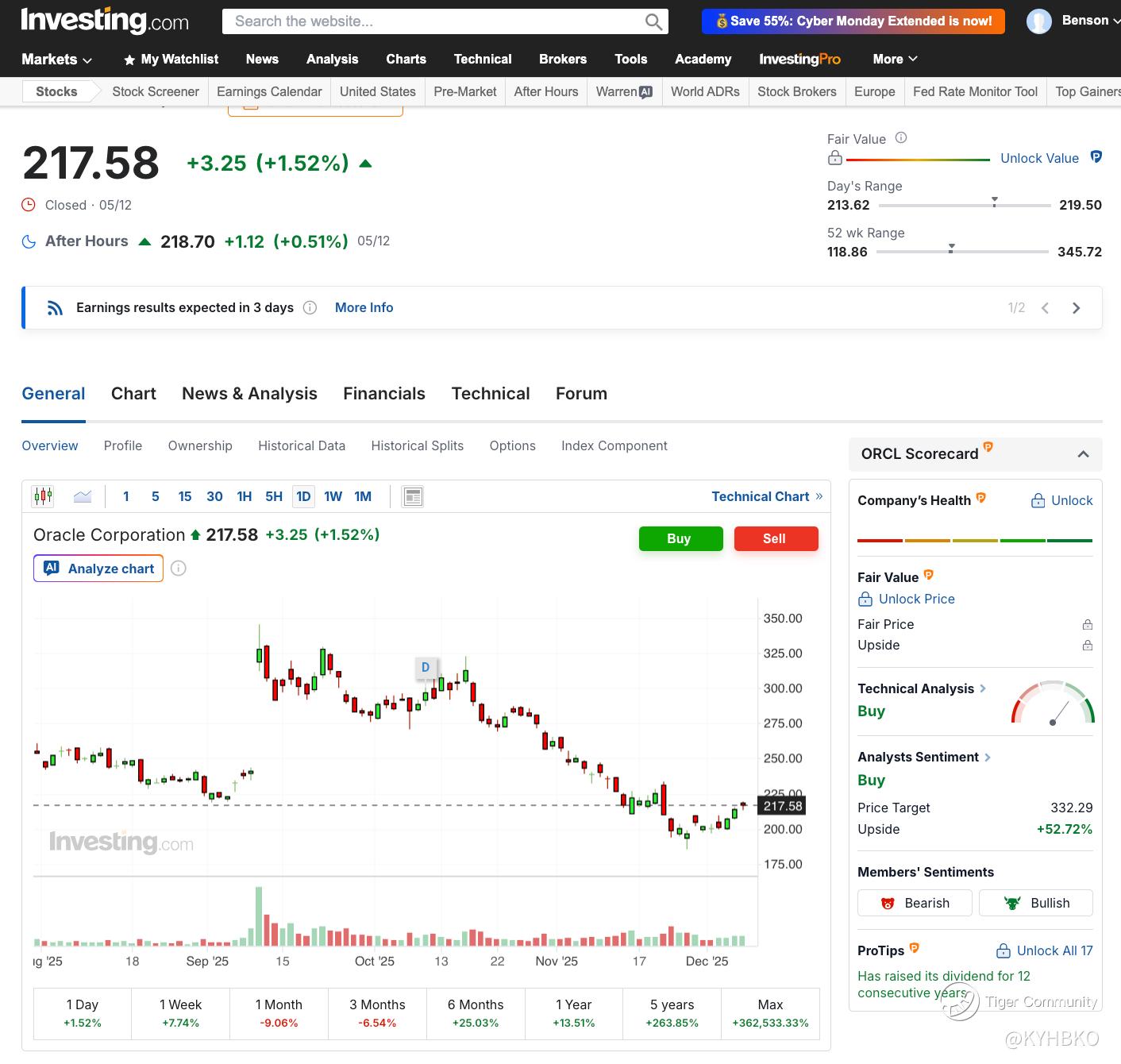The image size is (1121, 1064).
Task: Click the Analyze chart AI button
Action: tap(98, 569)
